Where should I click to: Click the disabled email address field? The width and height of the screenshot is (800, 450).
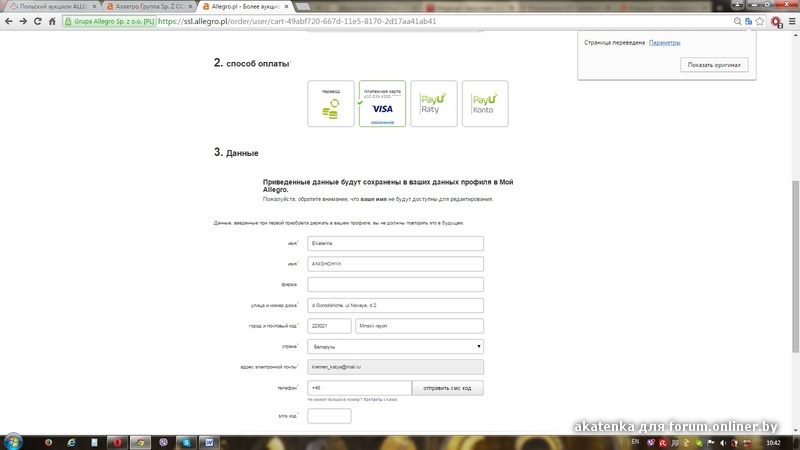[395, 367]
